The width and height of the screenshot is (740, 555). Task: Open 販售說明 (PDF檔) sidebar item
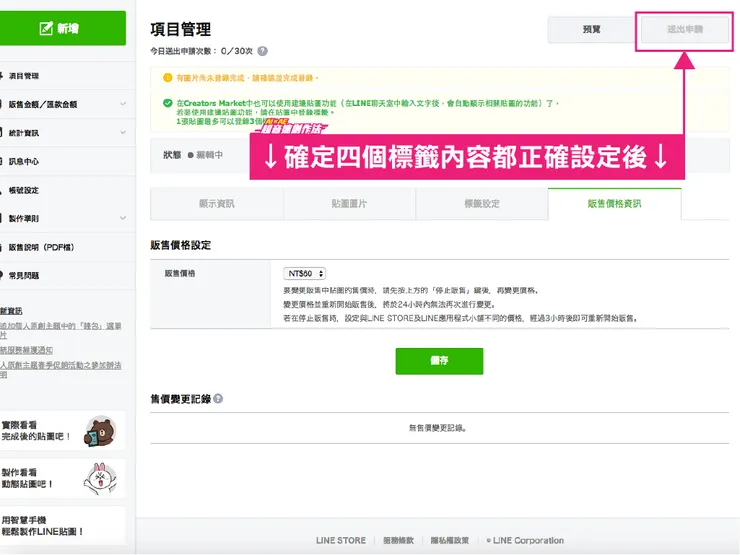41,247
